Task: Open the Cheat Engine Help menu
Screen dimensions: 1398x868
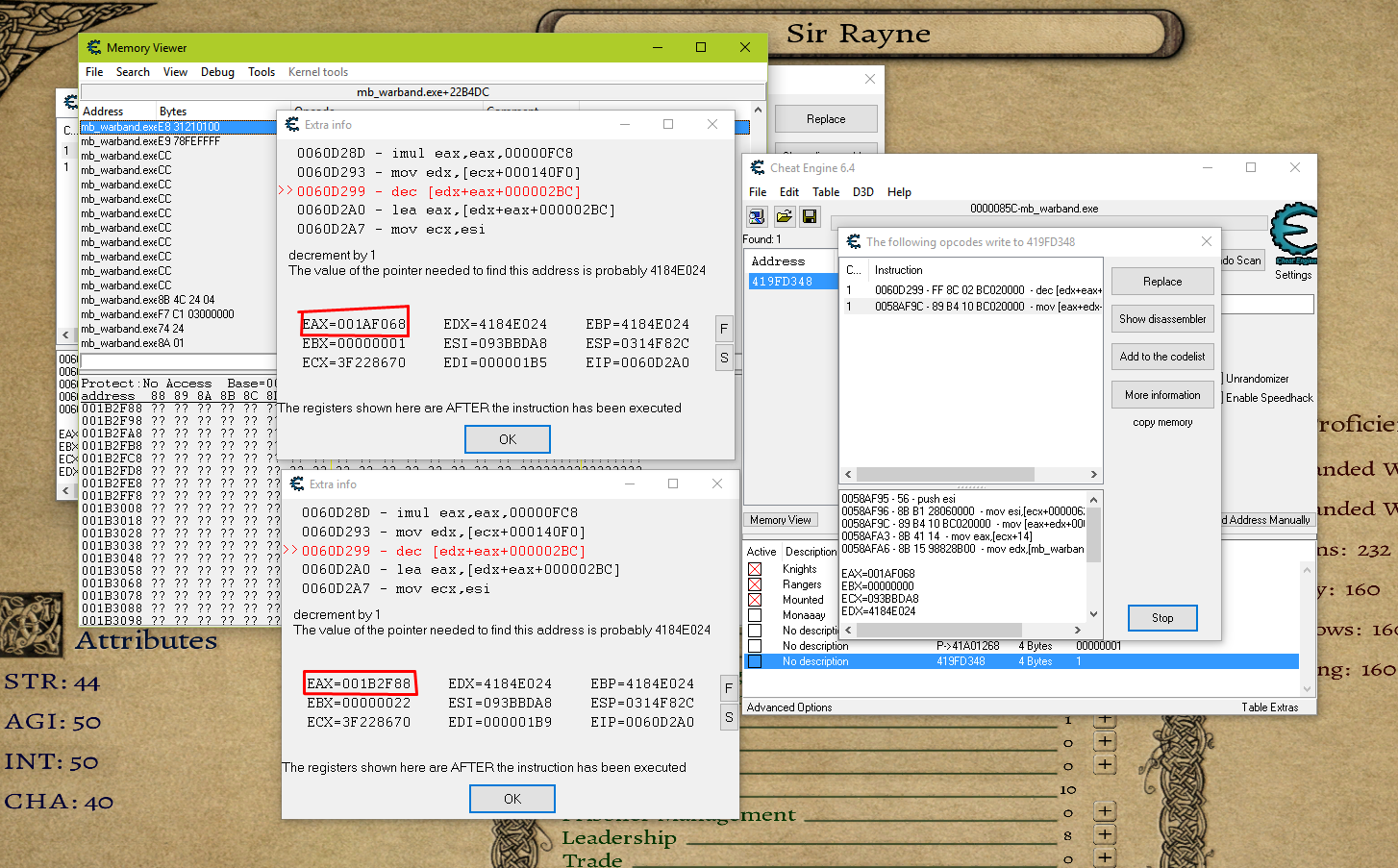Action: (899, 192)
